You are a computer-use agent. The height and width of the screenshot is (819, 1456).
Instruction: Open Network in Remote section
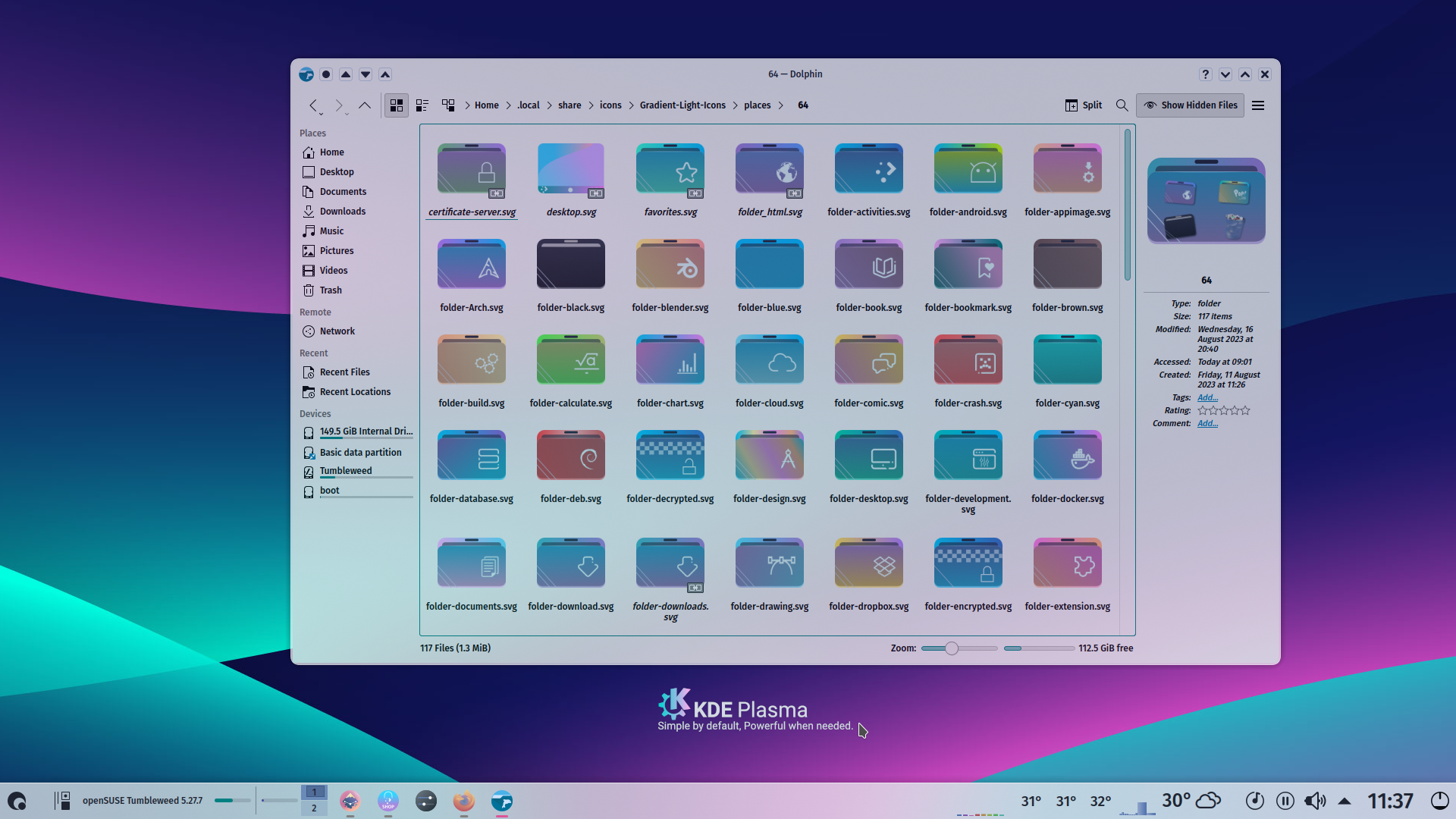356,331
